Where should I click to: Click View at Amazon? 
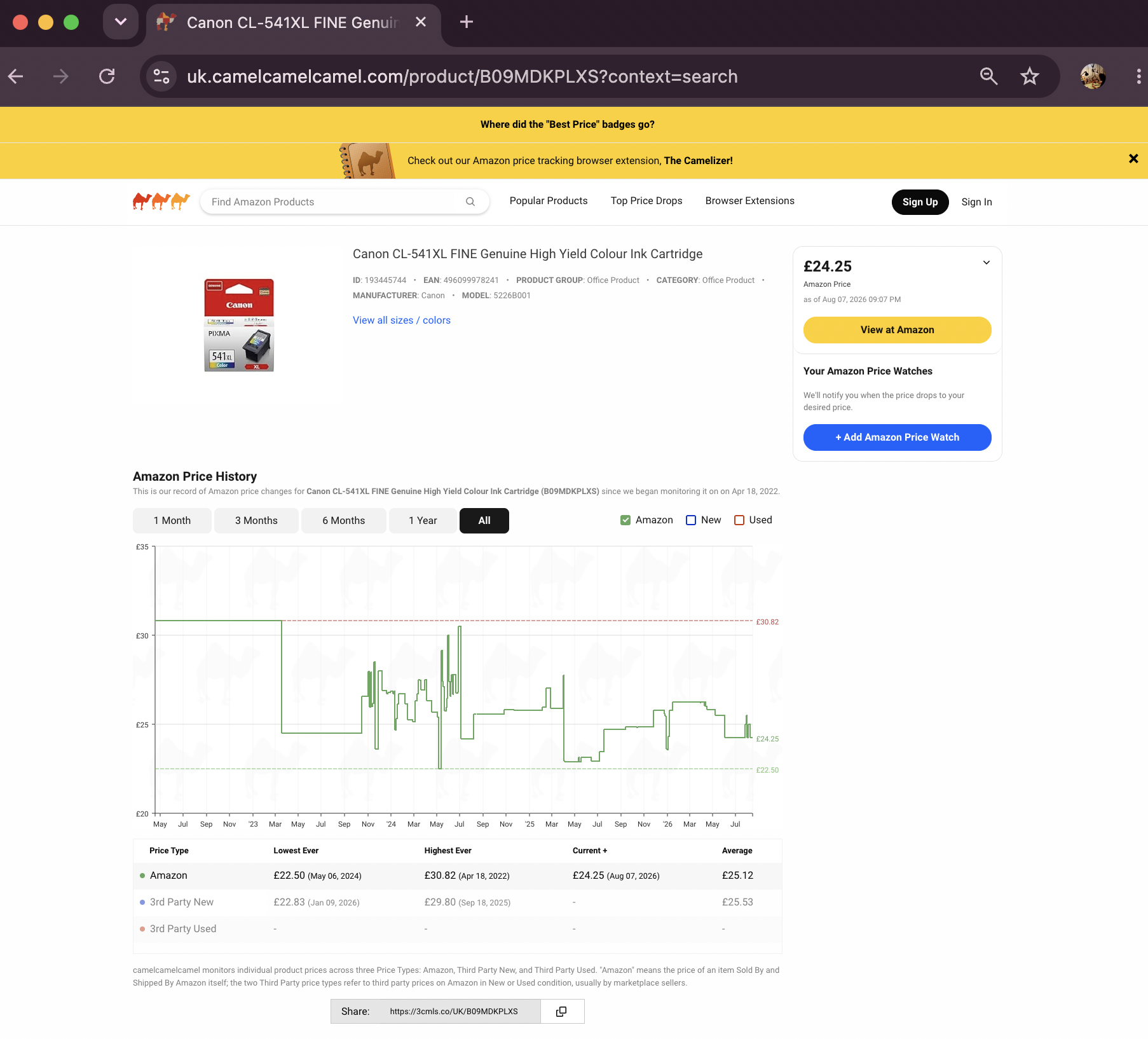pyautogui.click(x=898, y=330)
